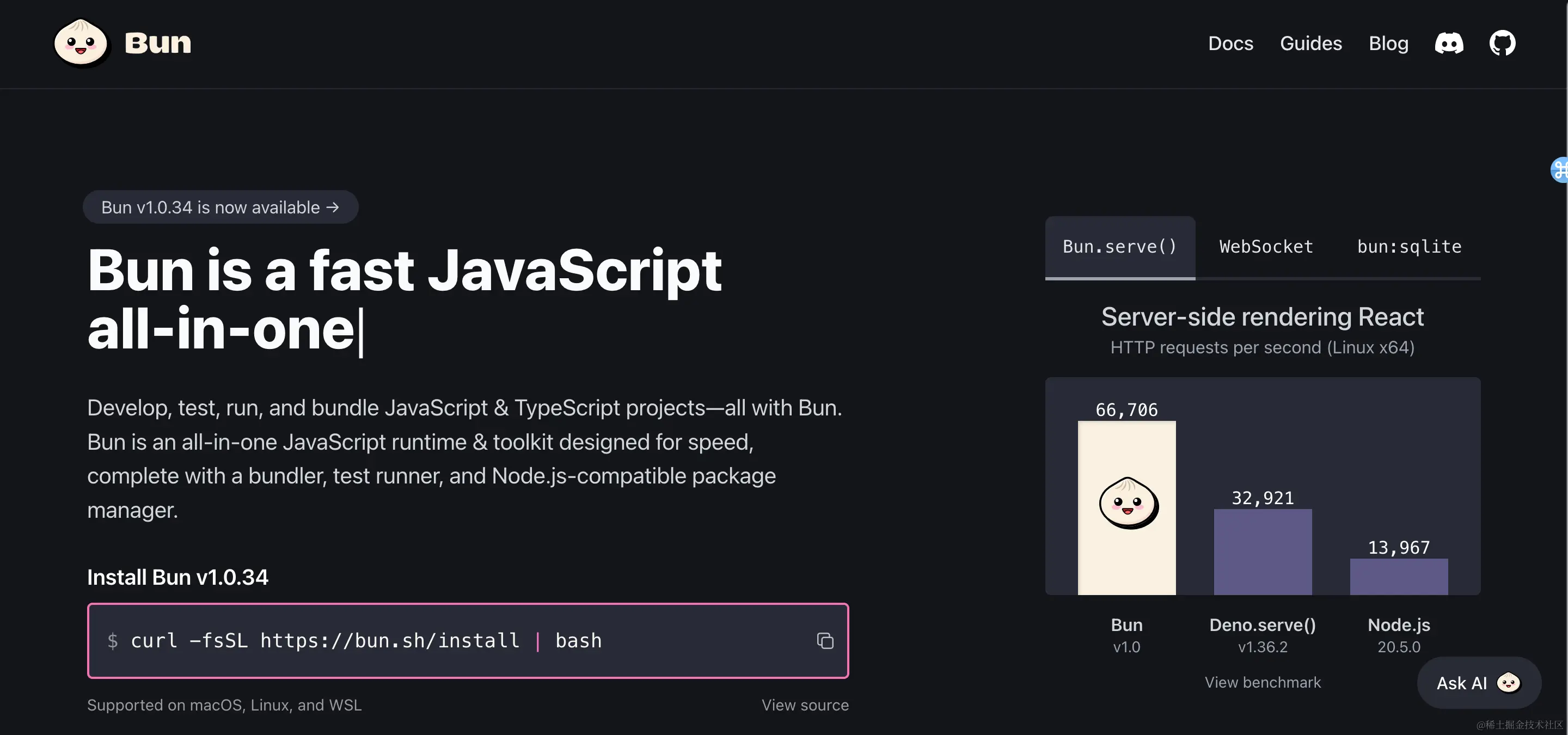Click the Bun v1.0 chart label
1568x735 pixels.
point(1126,635)
